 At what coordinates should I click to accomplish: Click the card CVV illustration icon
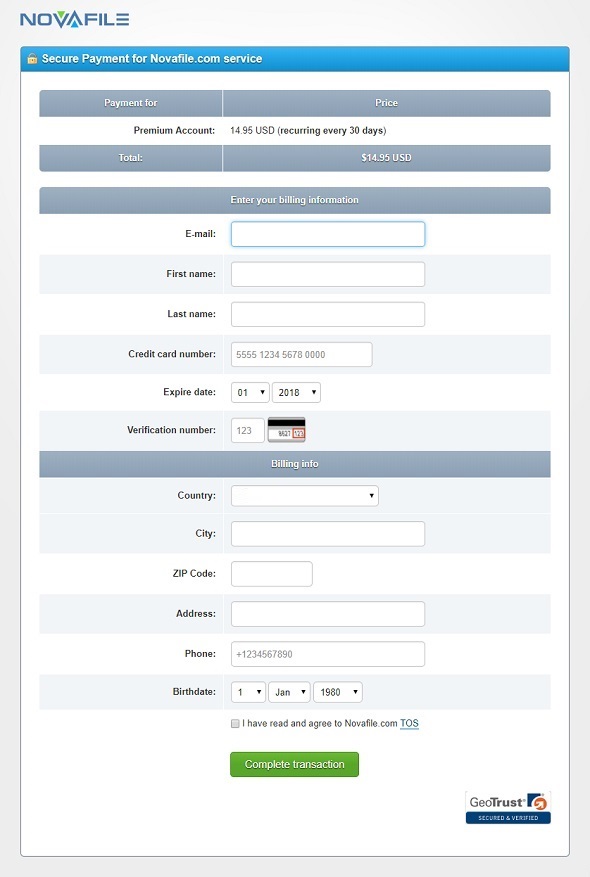pyautogui.click(x=286, y=430)
